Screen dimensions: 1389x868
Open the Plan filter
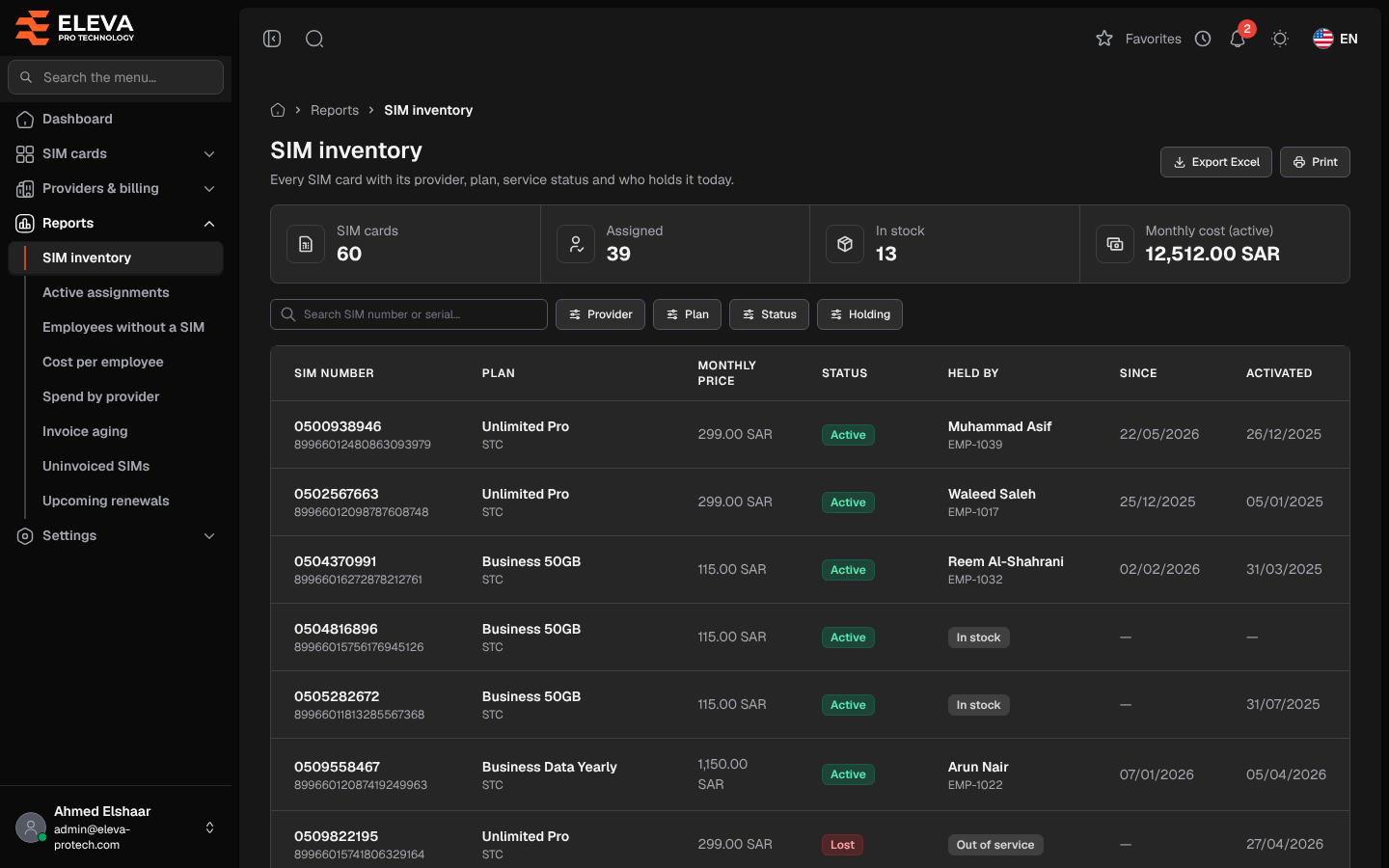(687, 314)
